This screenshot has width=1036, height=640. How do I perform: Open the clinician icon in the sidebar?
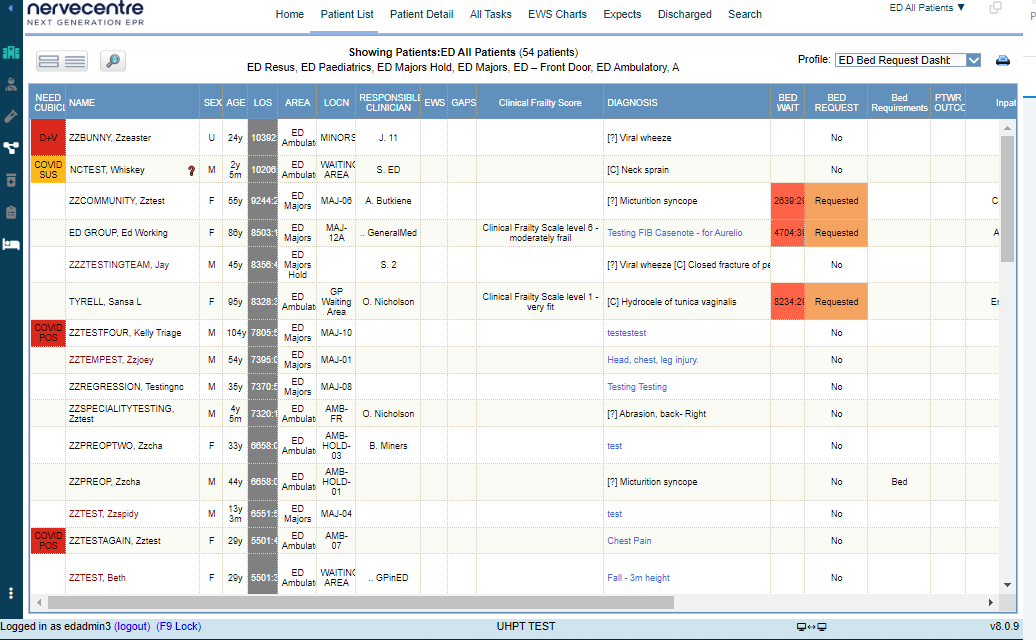[x=11, y=85]
